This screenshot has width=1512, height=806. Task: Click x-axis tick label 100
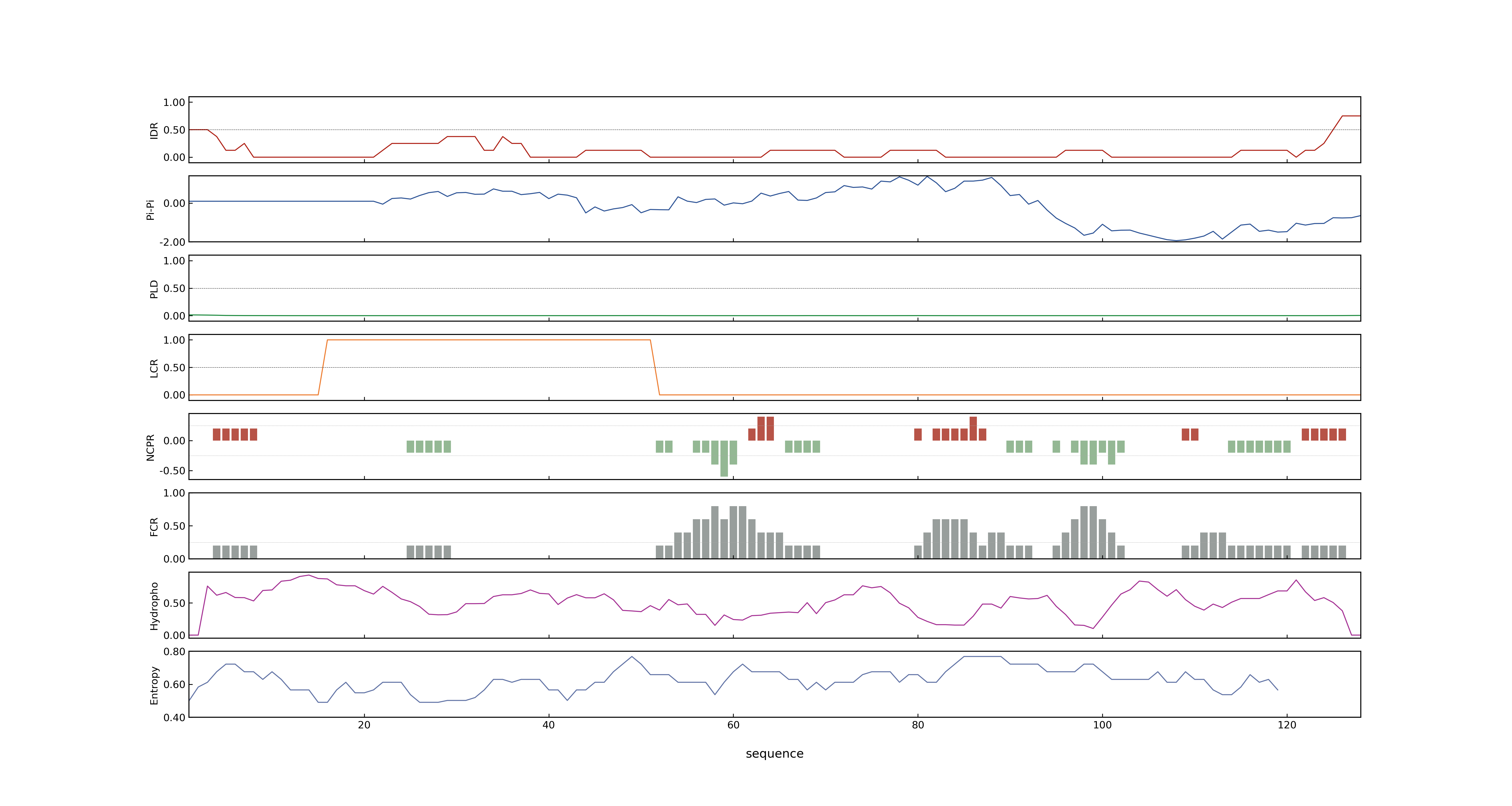click(x=1102, y=725)
